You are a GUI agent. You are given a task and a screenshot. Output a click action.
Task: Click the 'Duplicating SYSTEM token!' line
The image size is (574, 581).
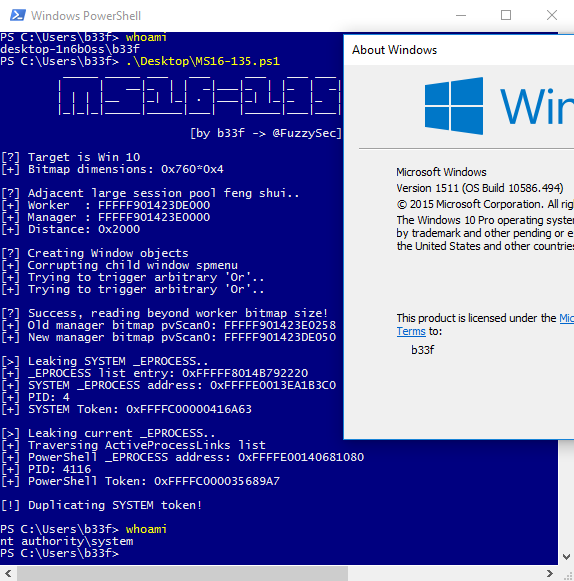pyautogui.click(x=102, y=505)
